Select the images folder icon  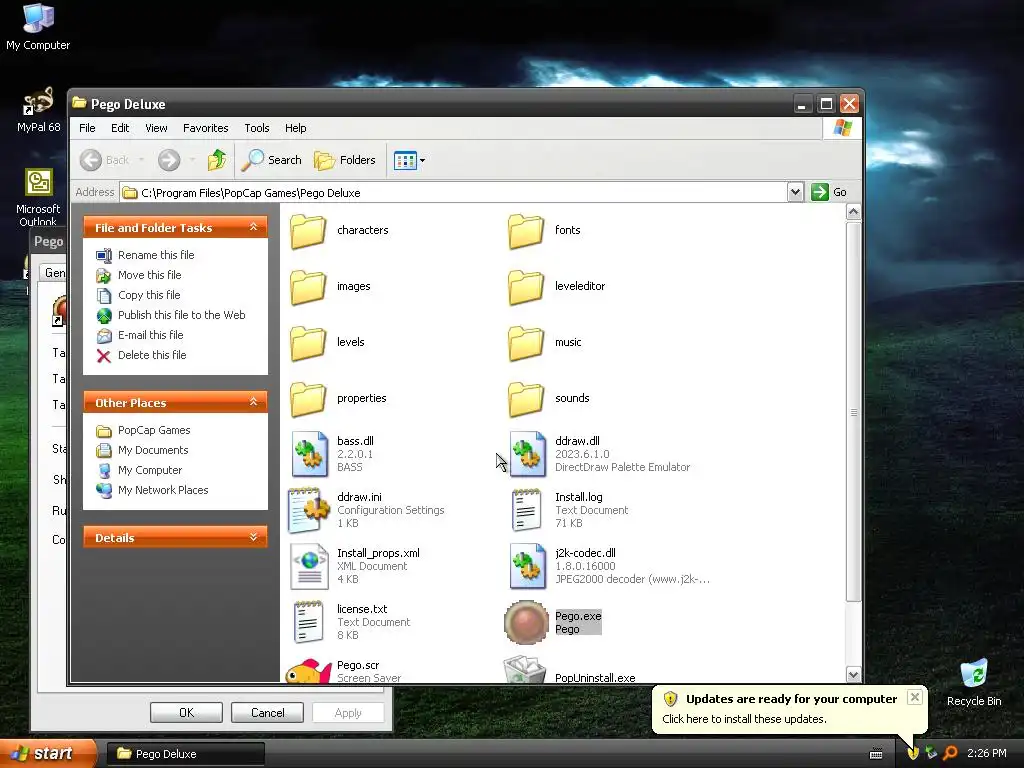[x=308, y=287]
